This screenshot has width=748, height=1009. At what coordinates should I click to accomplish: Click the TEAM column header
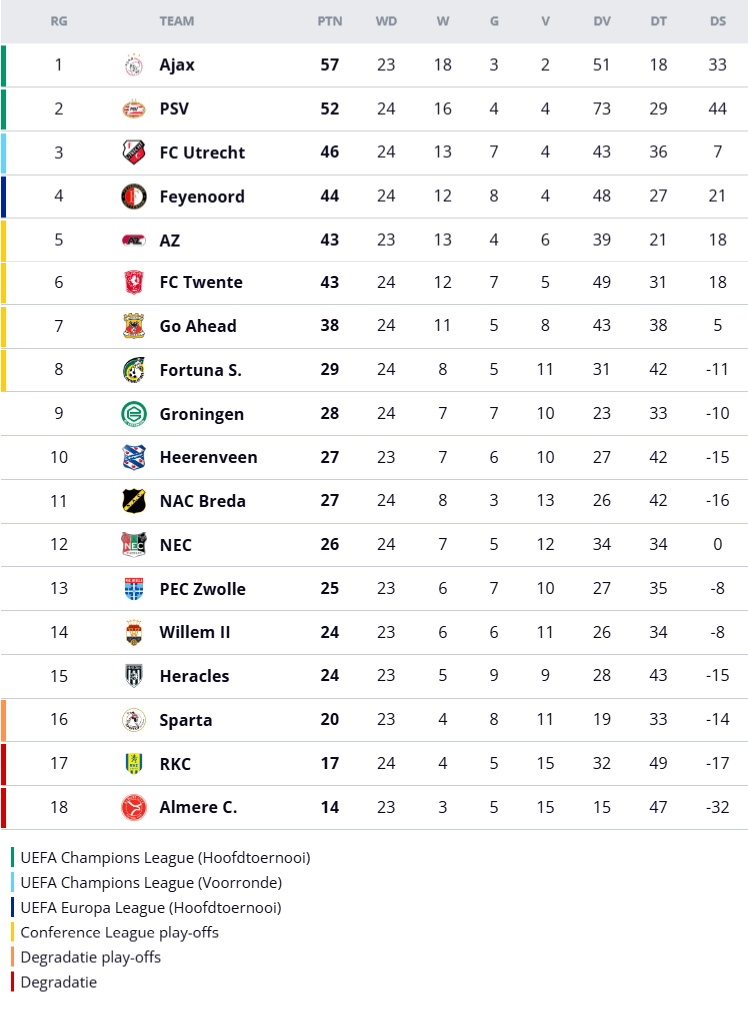click(x=177, y=21)
